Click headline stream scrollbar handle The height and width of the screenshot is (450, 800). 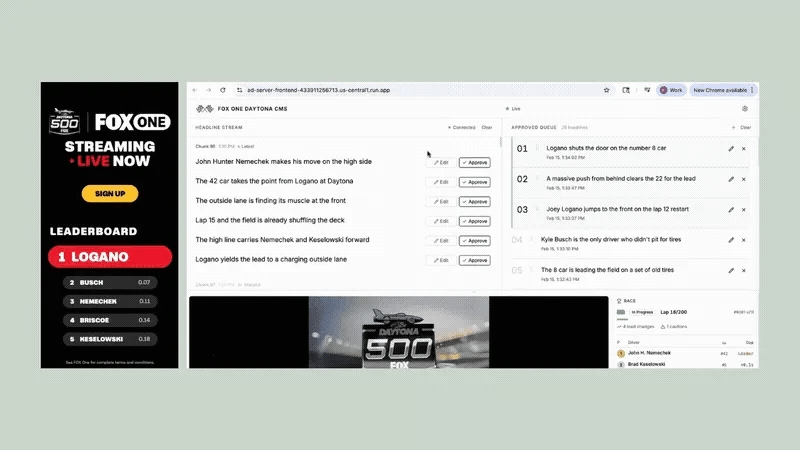pyautogui.click(x=501, y=142)
